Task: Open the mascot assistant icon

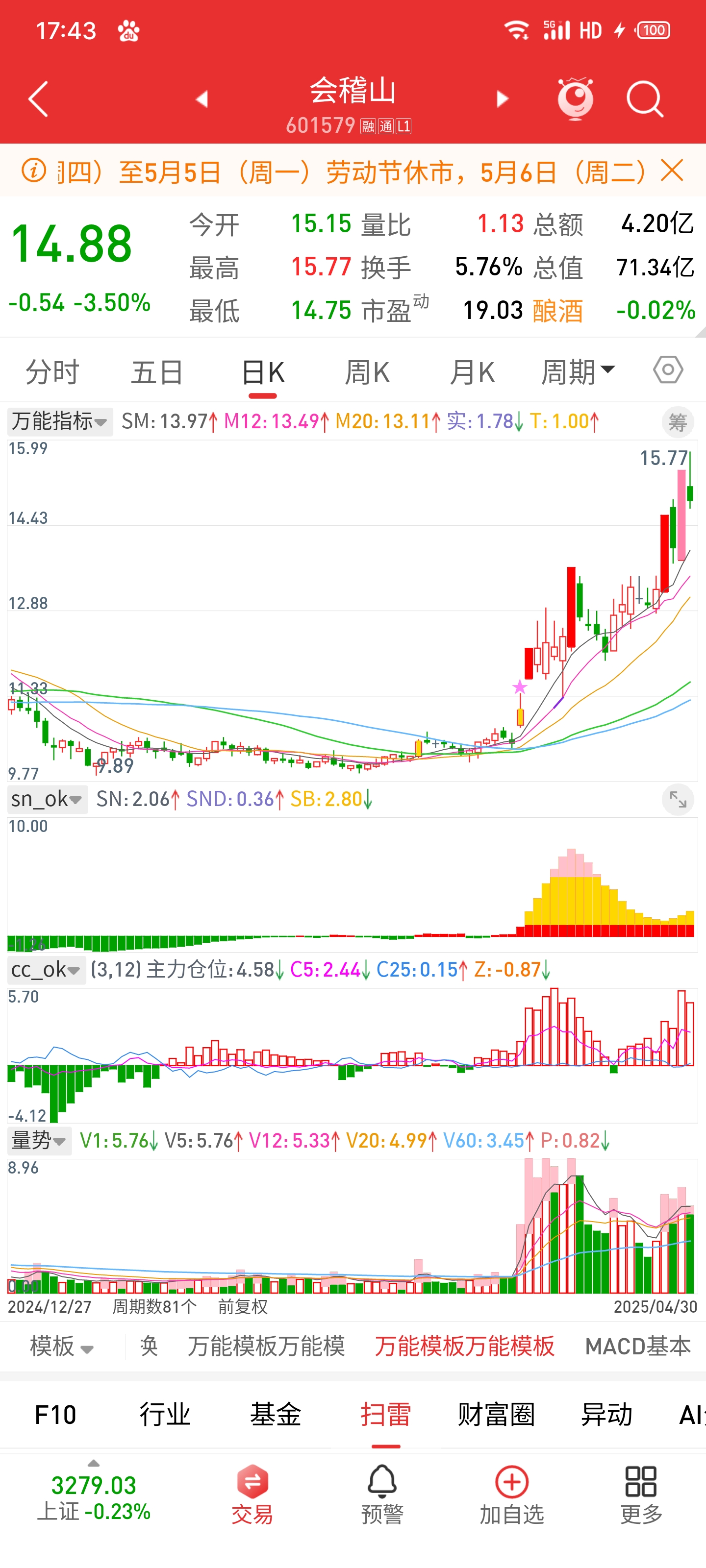Action: pos(576,98)
